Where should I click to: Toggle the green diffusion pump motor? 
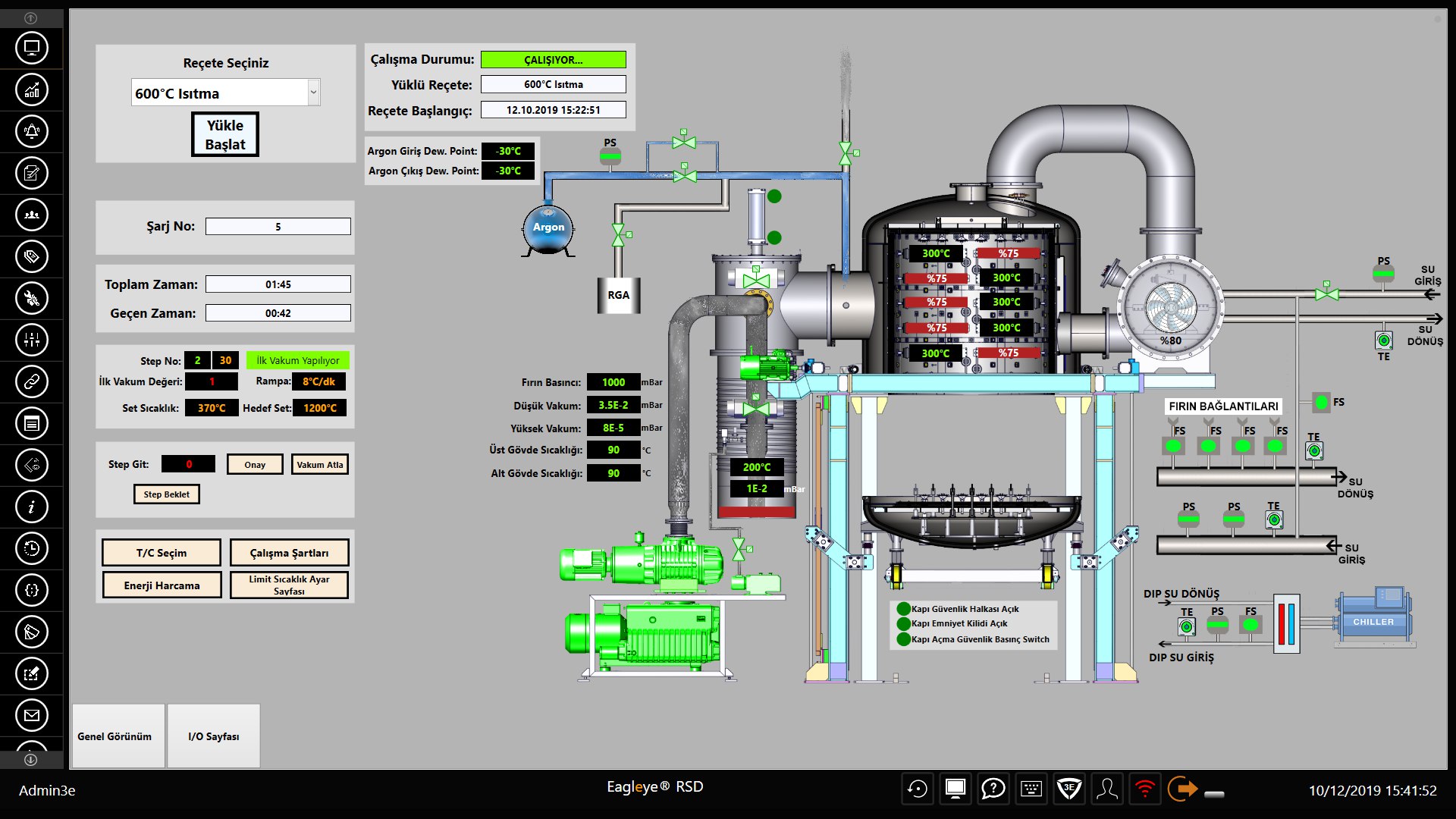[767, 365]
